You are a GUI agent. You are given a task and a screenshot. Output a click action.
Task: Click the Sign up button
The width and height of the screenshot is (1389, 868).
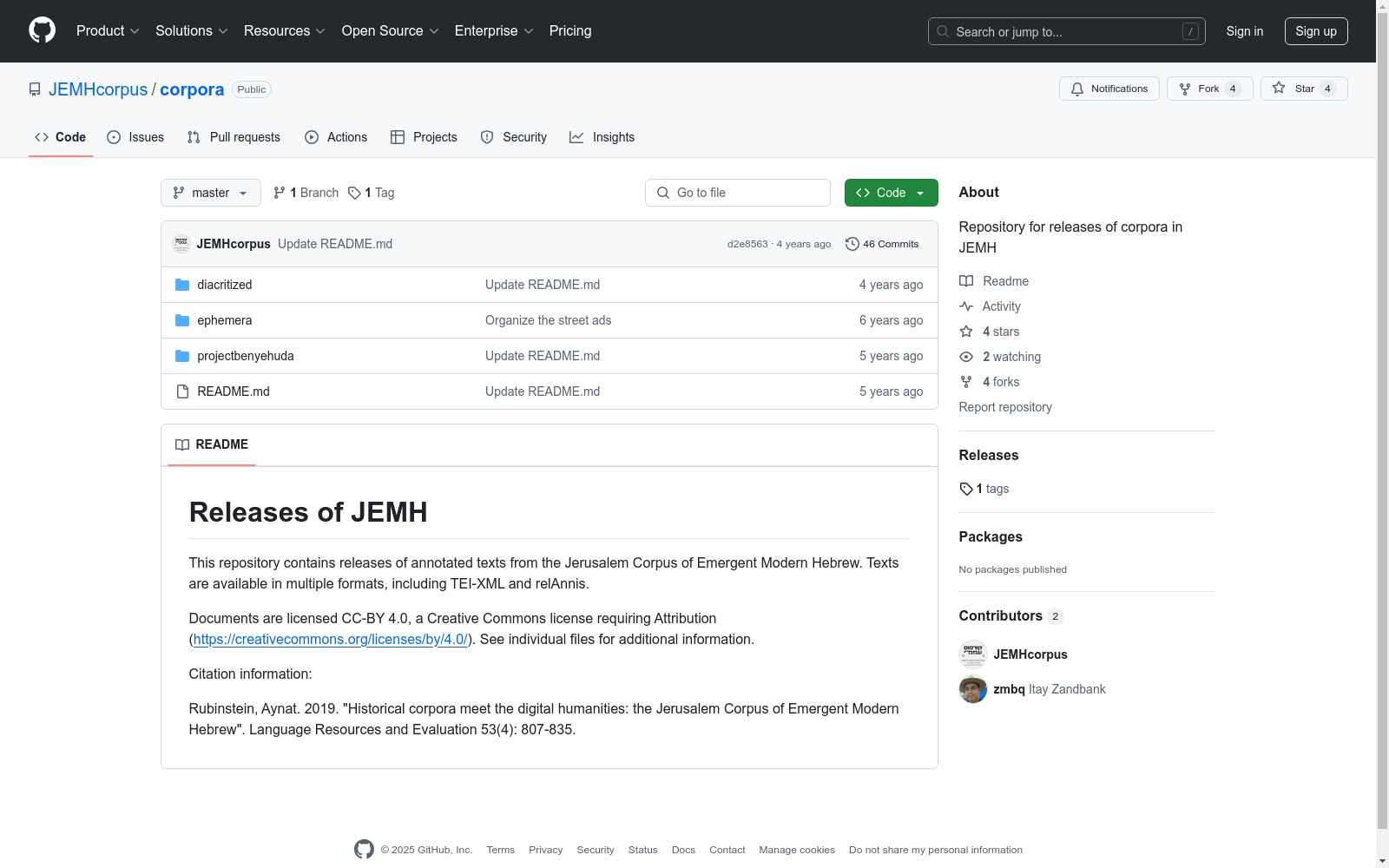[1316, 31]
